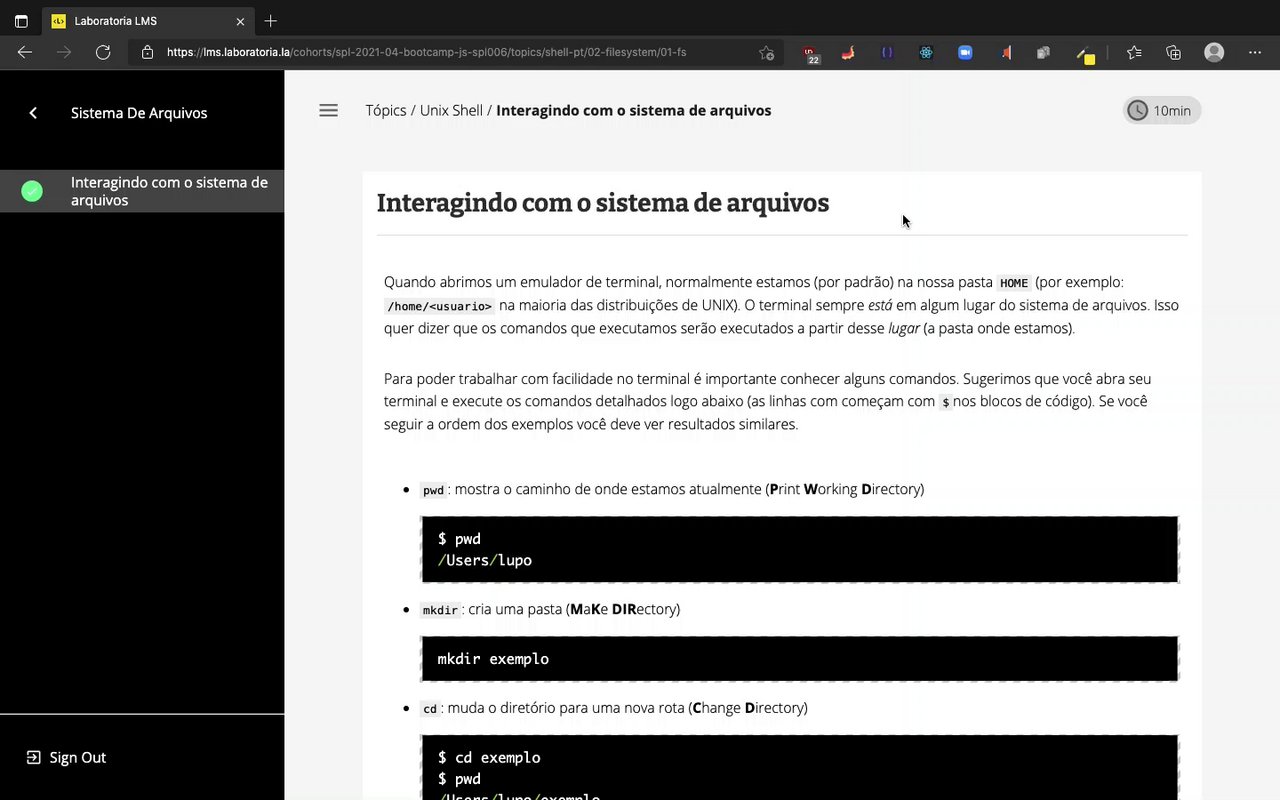Open the Favorites list icon

click(1134, 52)
